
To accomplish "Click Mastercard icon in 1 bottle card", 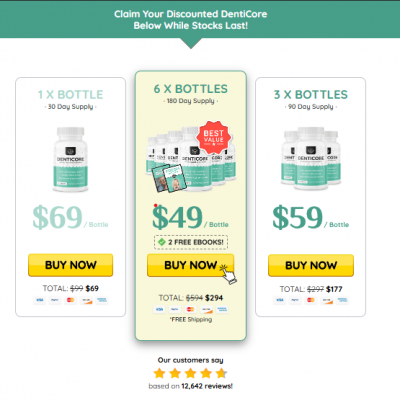I will pos(70,300).
